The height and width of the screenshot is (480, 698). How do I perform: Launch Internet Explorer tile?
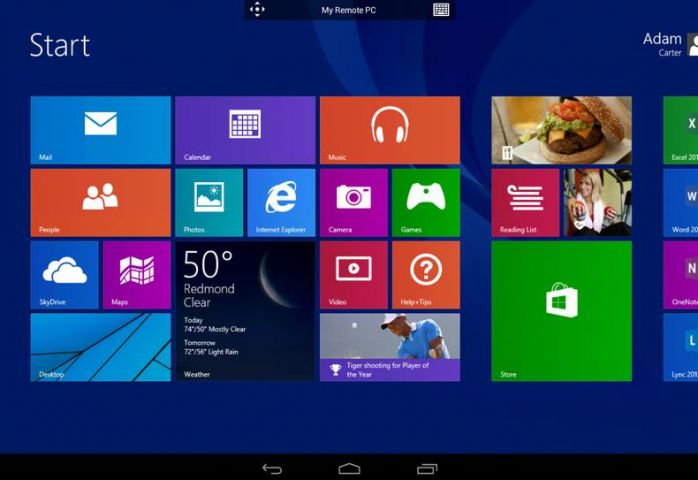[281, 202]
